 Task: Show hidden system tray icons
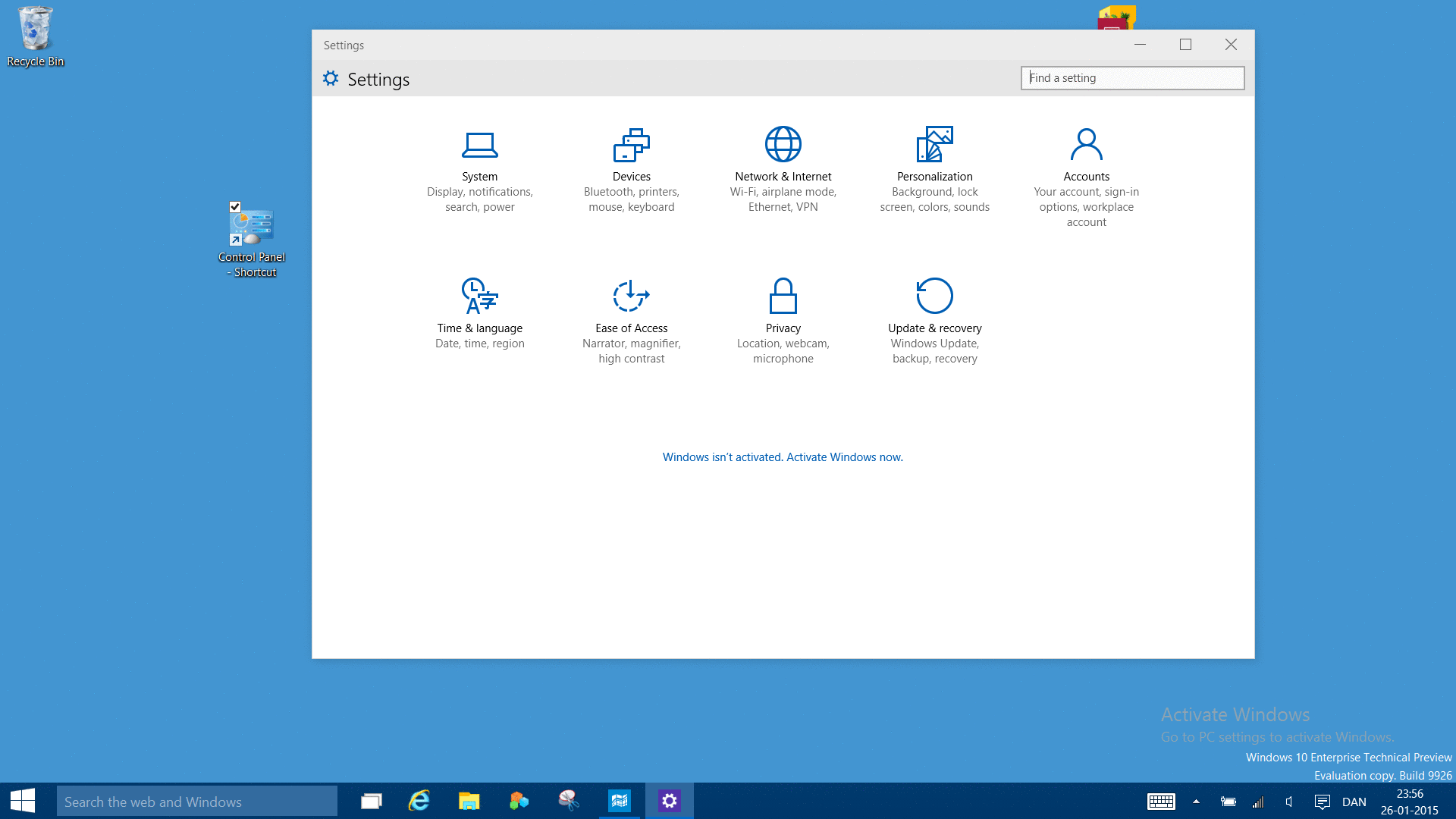click(x=1196, y=802)
